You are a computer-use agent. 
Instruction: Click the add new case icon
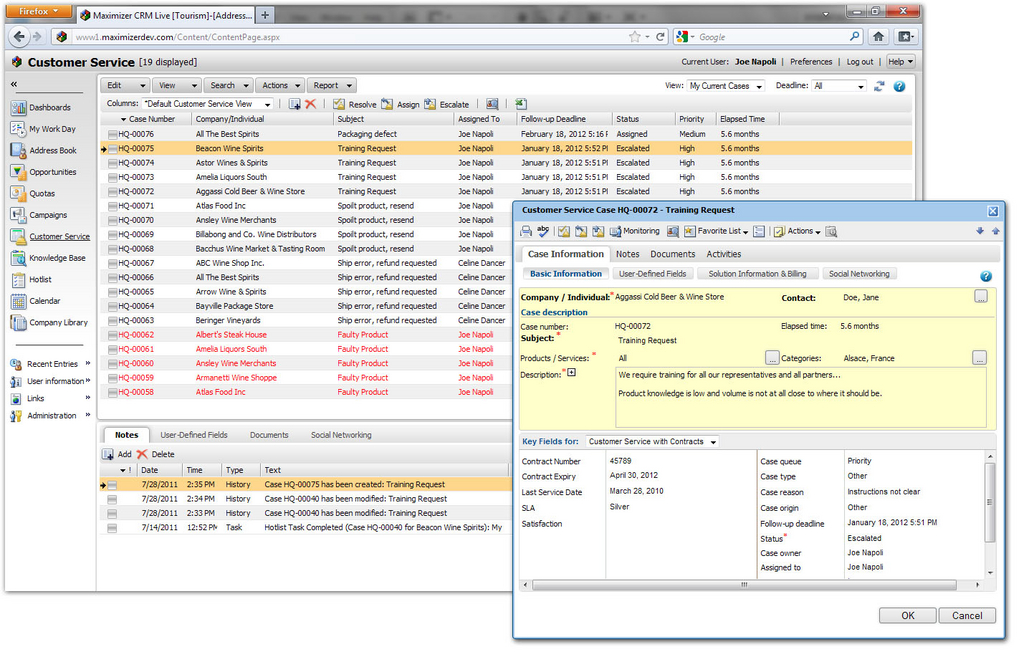pyautogui.click(x=295, y=104)
